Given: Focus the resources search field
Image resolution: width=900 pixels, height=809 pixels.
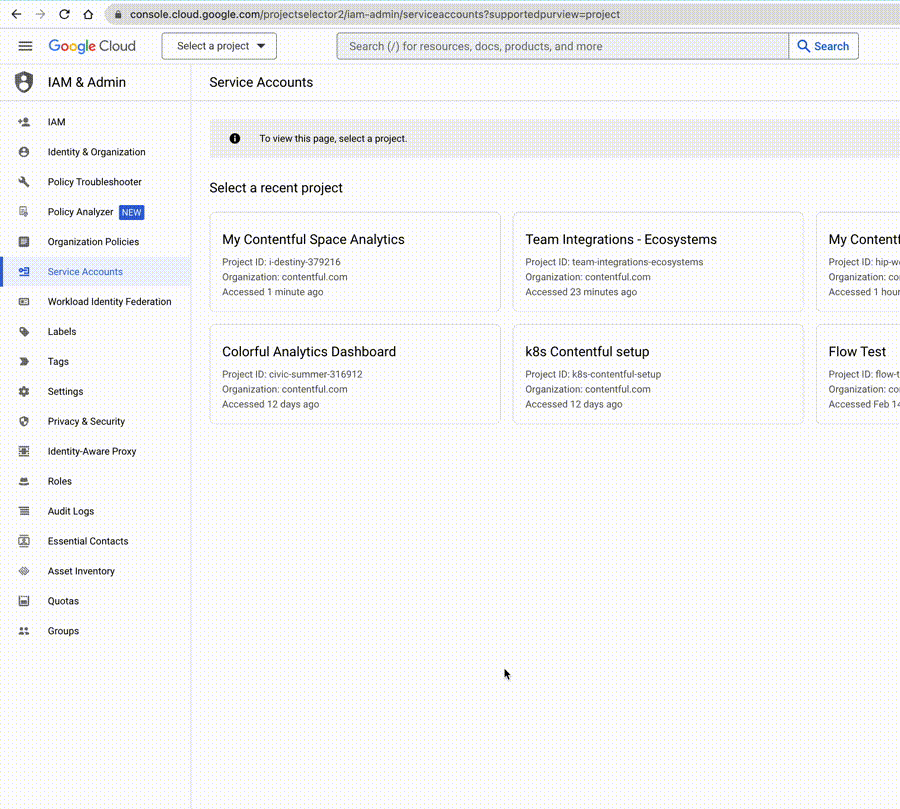Looking at the screenshot, I should point(562,46).
